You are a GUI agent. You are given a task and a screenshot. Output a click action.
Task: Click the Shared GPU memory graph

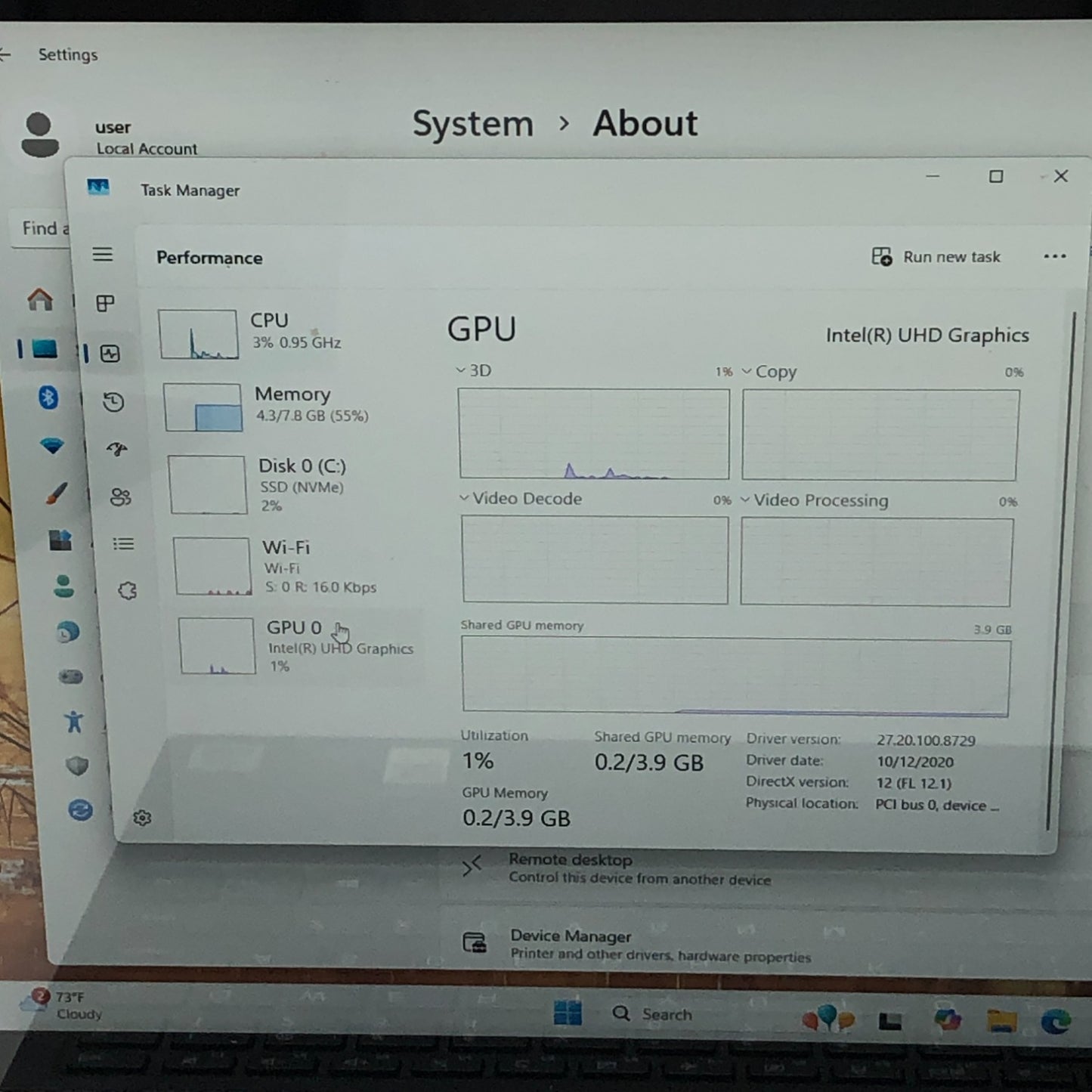click(735, 675)
